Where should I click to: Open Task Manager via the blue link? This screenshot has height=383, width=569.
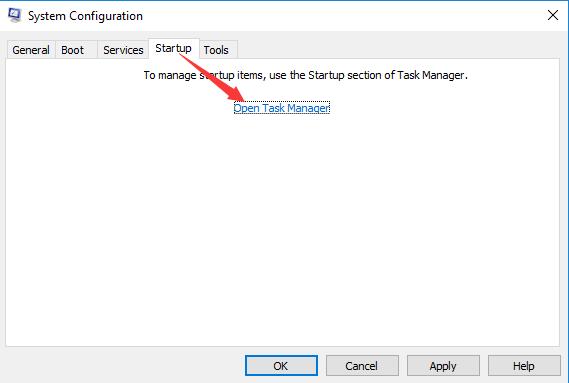(282, 108)
